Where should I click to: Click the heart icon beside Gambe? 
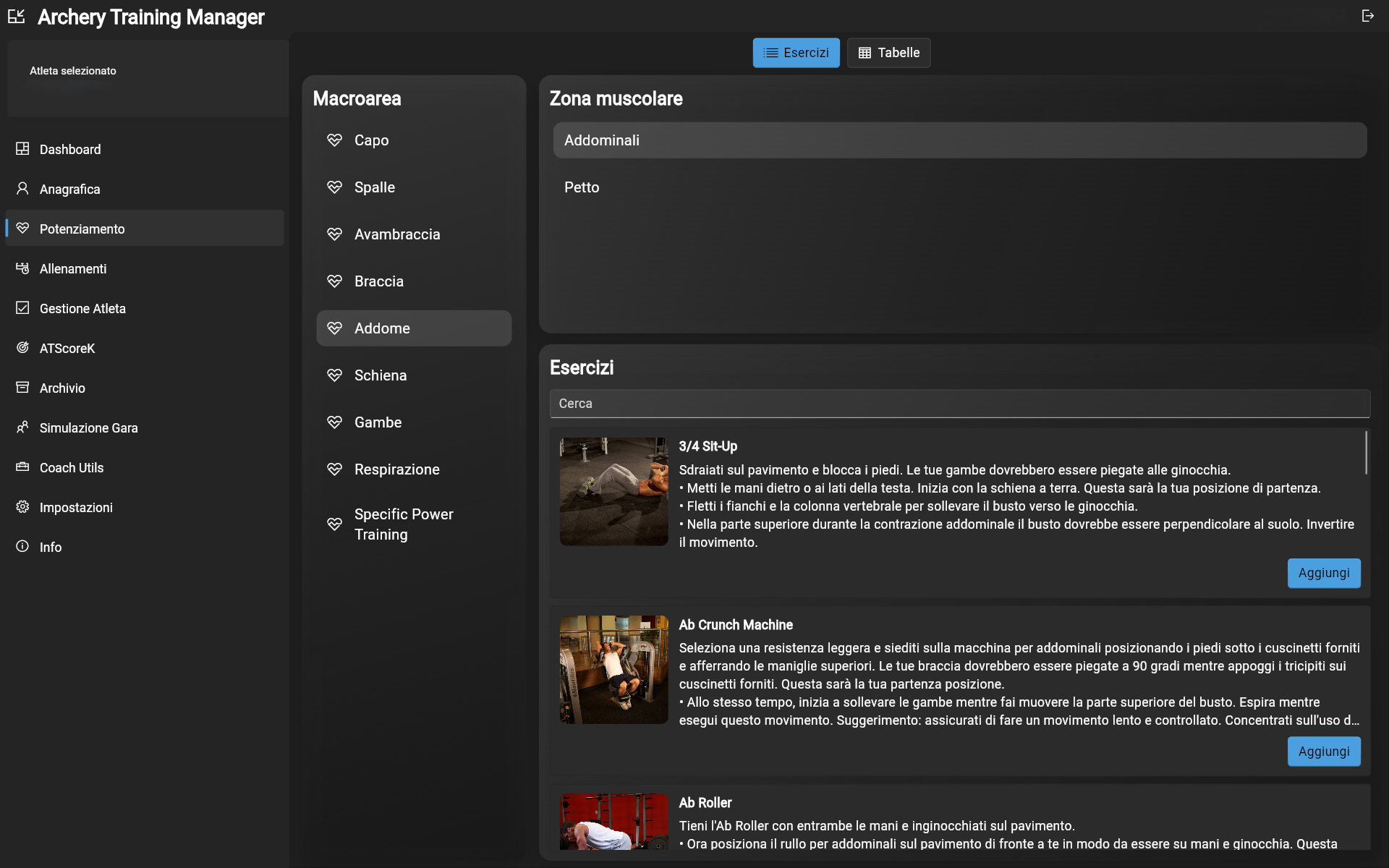[x=334, y=422]
